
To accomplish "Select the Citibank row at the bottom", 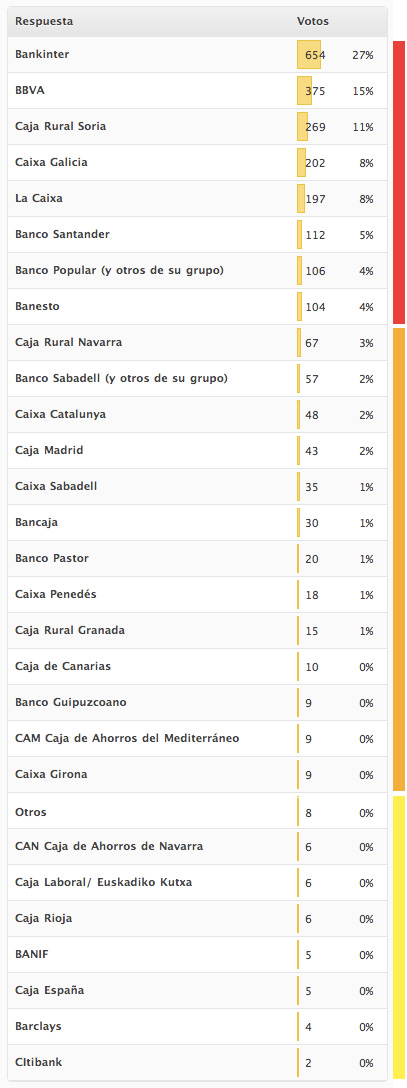I will 198,1063.
